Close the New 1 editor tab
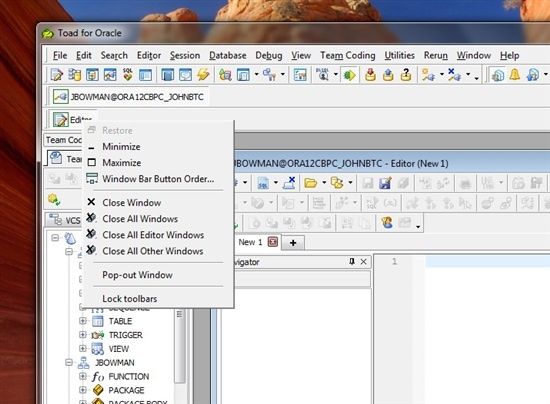 [x=273, y=242]
